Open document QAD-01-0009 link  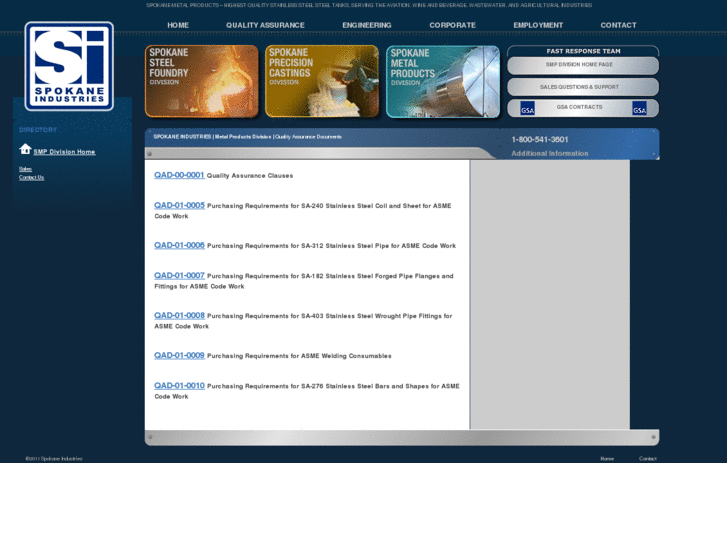179,355
